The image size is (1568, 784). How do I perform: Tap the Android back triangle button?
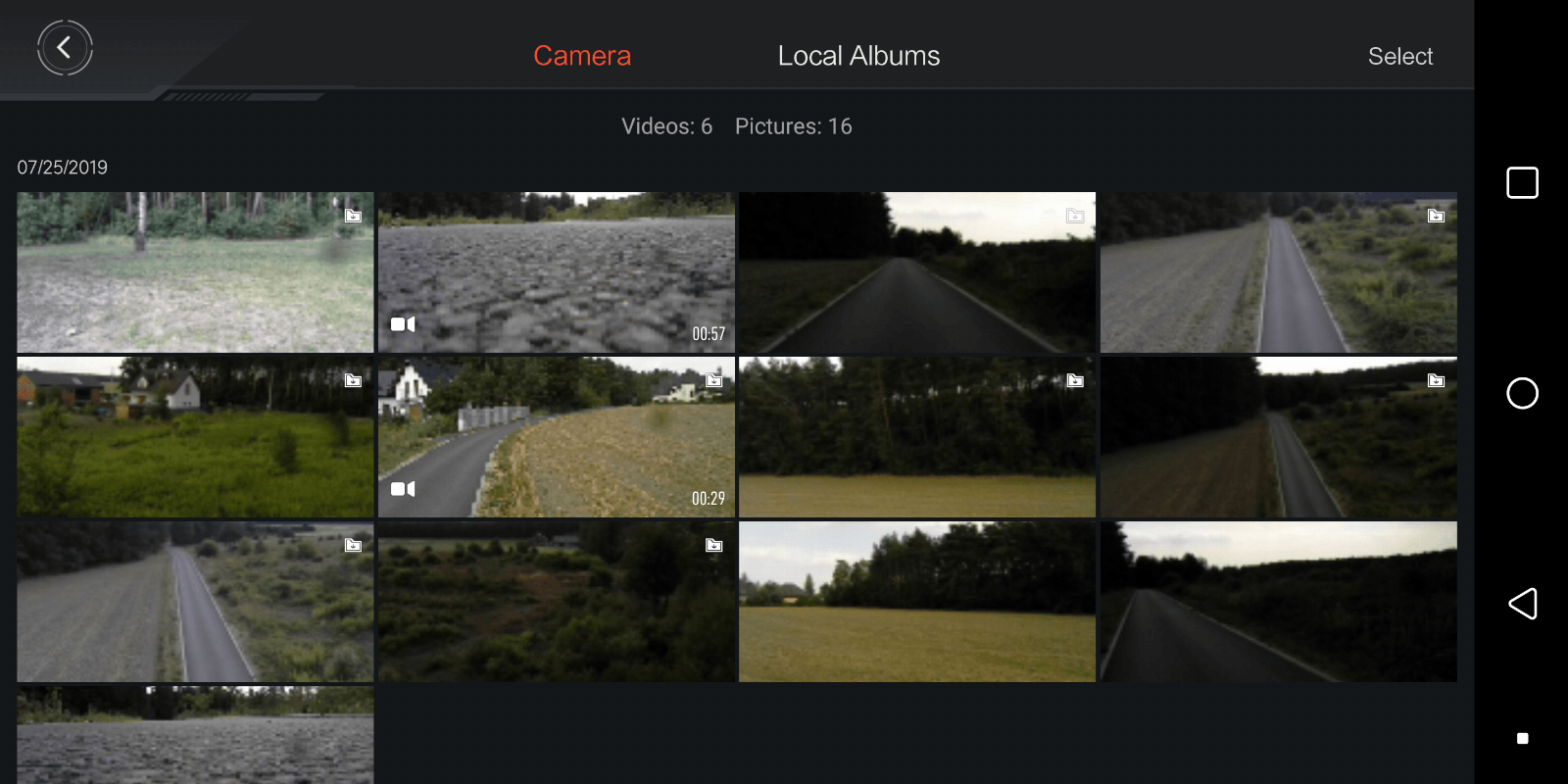(1522, 604)
